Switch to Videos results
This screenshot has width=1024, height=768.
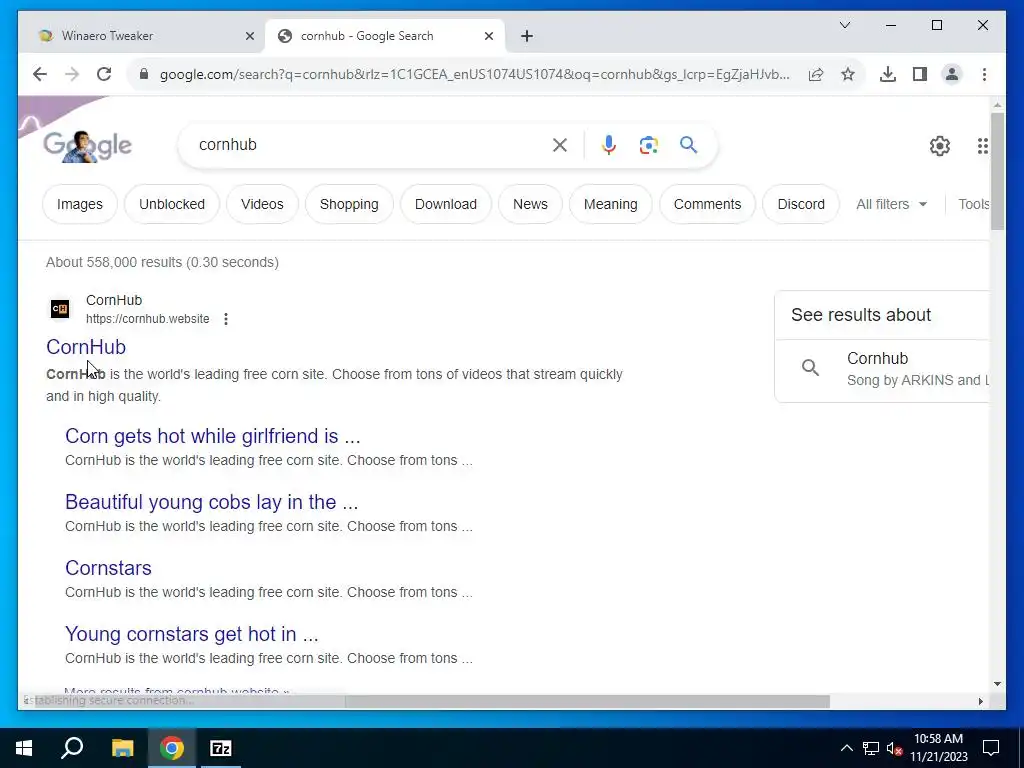coord(262,204)
